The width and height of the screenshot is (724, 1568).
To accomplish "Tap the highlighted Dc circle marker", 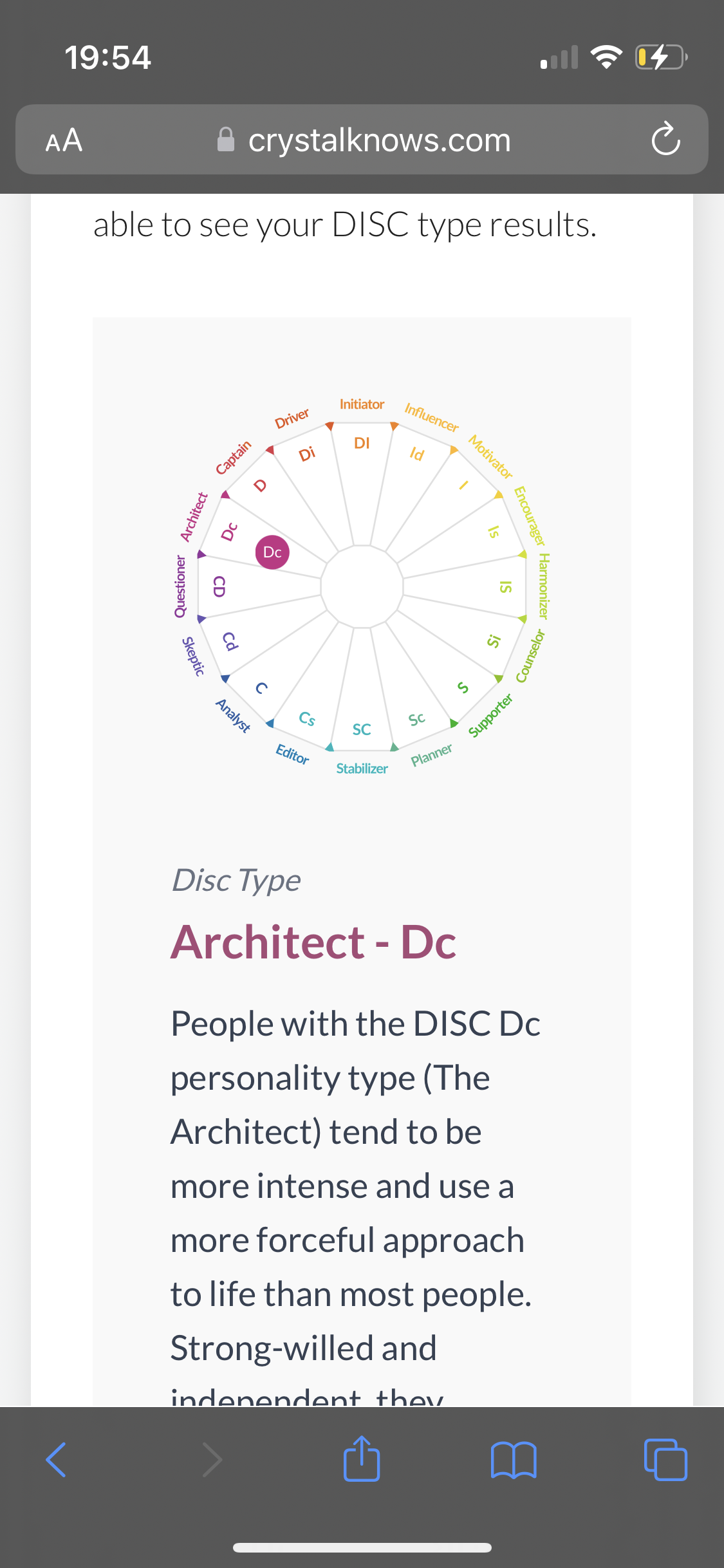I will point(272,552).
